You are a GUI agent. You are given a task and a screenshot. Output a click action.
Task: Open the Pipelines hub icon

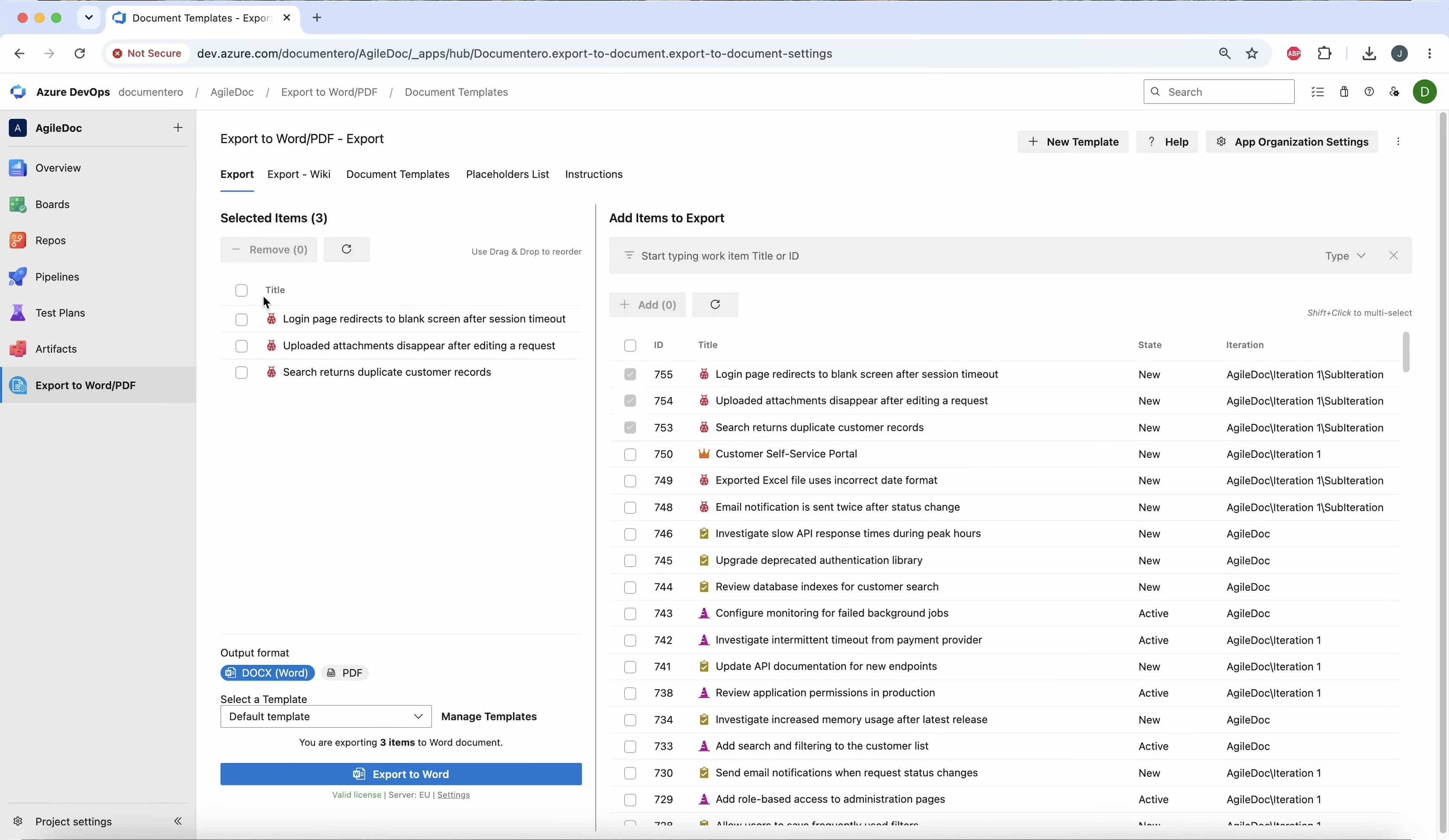click(x=18, y=277)
